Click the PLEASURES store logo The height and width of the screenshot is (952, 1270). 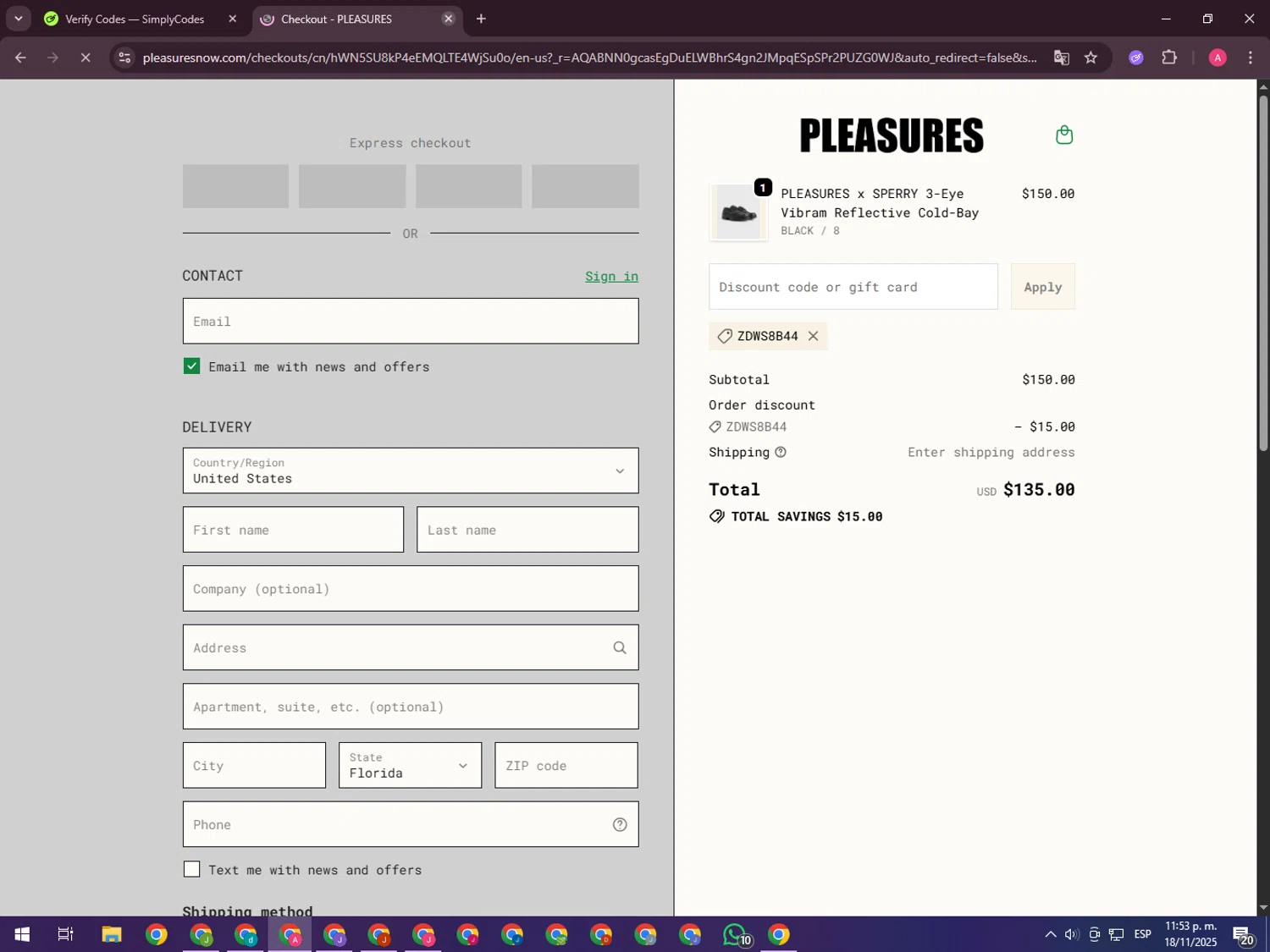[892, 135]
